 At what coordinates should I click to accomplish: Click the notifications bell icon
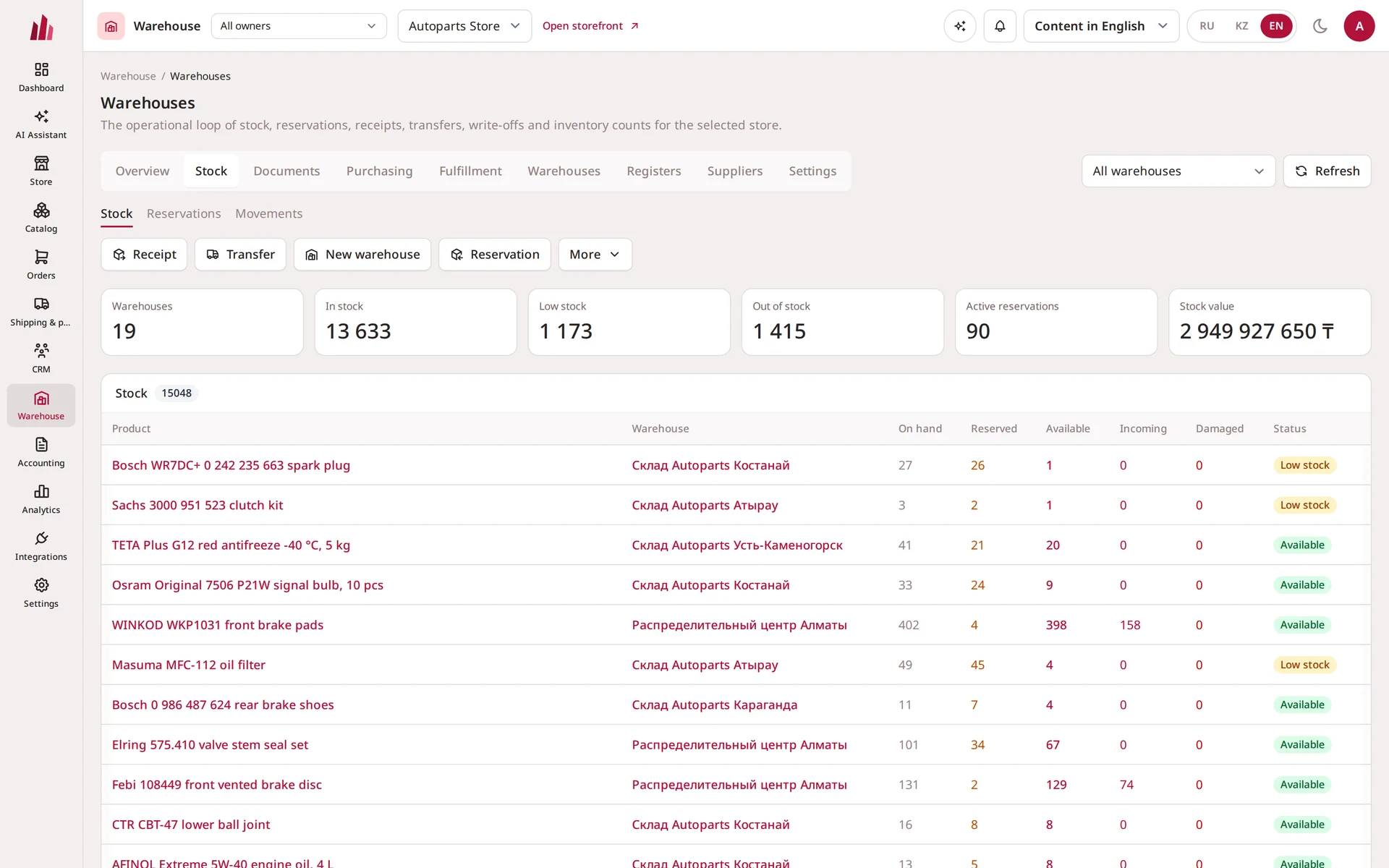(x=1000, y=26)
